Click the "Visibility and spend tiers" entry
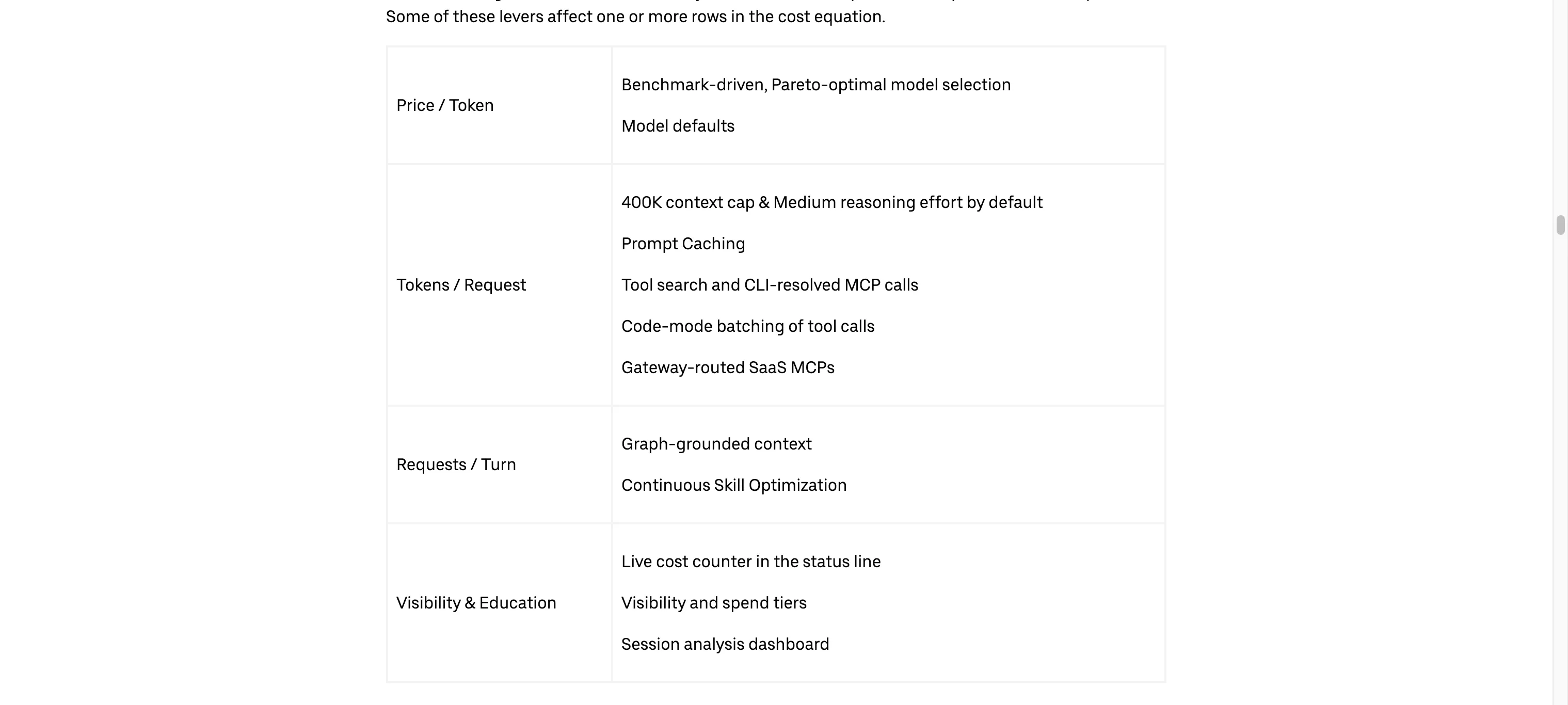The height and width of the screenshot is (705, 1568). 713,603
